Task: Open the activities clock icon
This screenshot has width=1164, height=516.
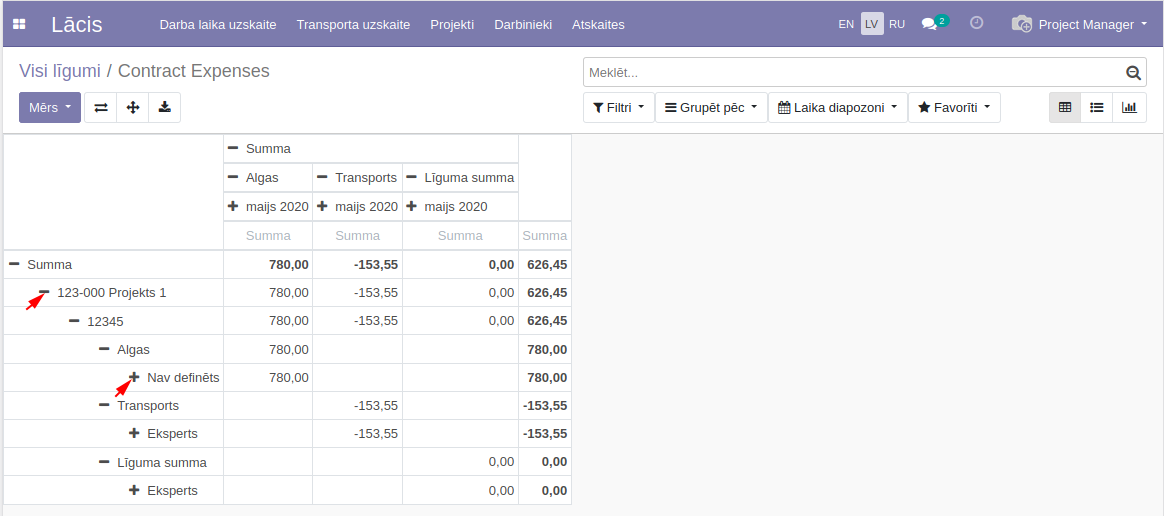Action: tap(977, 23)
